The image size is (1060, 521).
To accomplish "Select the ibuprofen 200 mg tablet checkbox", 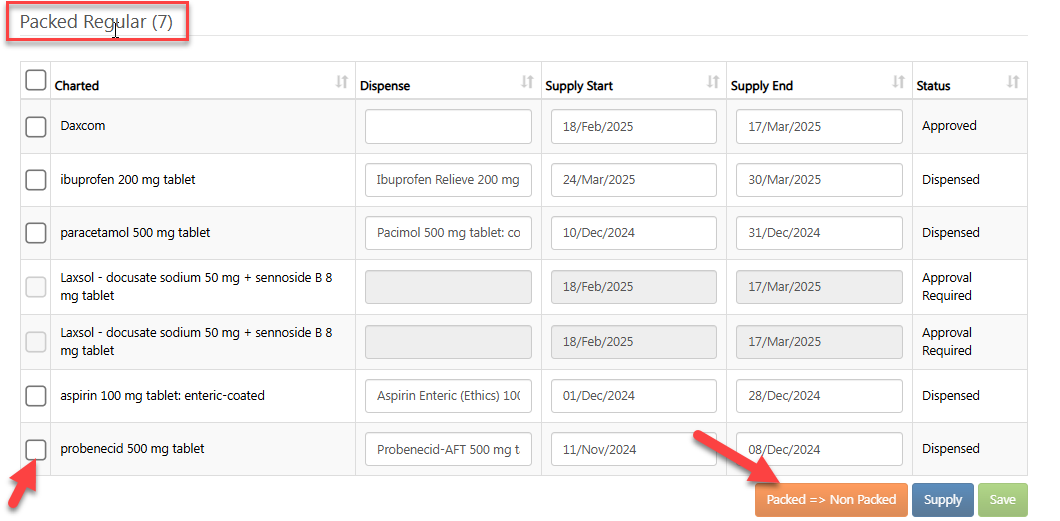I will (x=36, y=180).
